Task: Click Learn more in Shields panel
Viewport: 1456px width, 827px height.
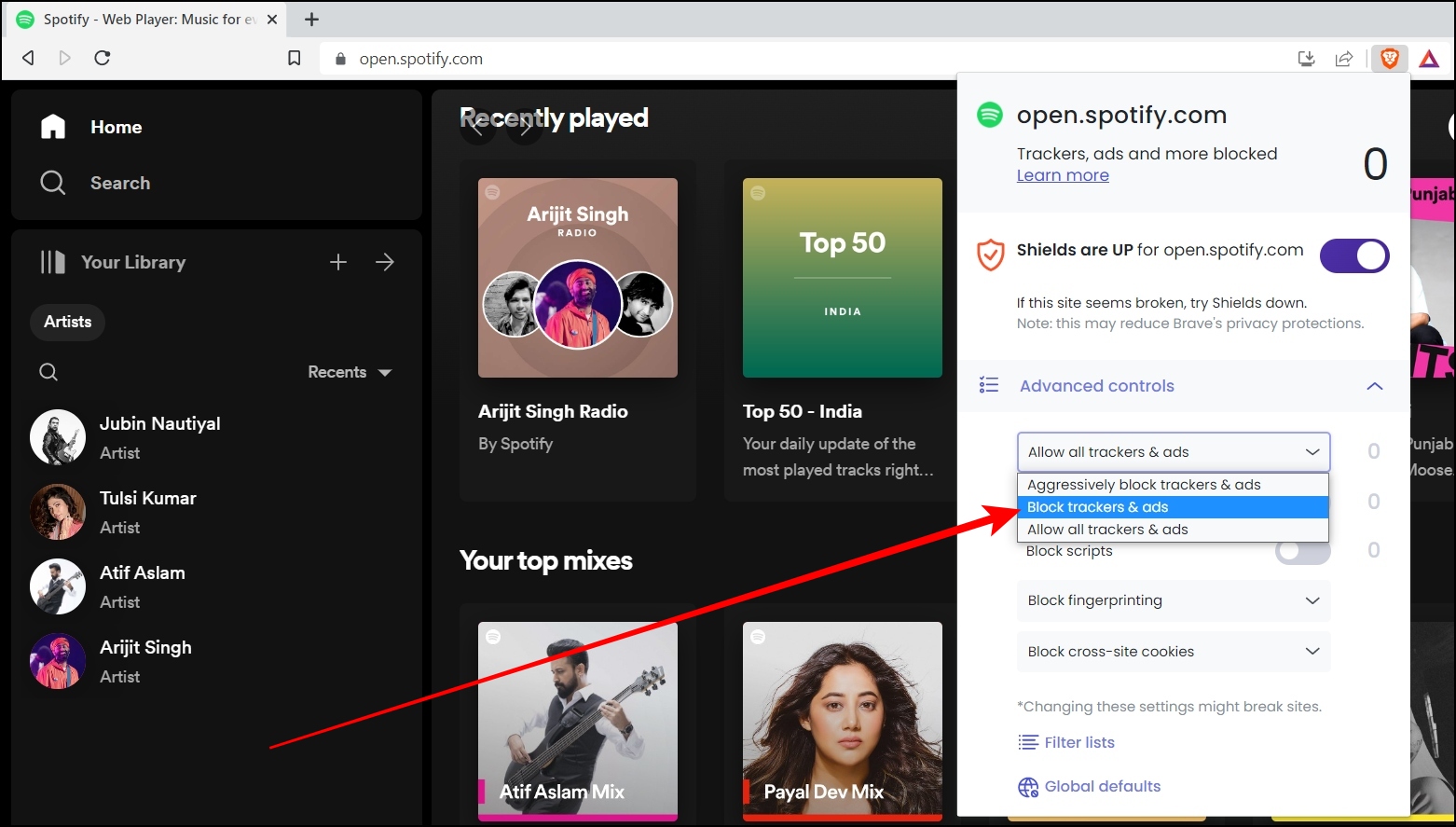Action: tap(1063, 175)
